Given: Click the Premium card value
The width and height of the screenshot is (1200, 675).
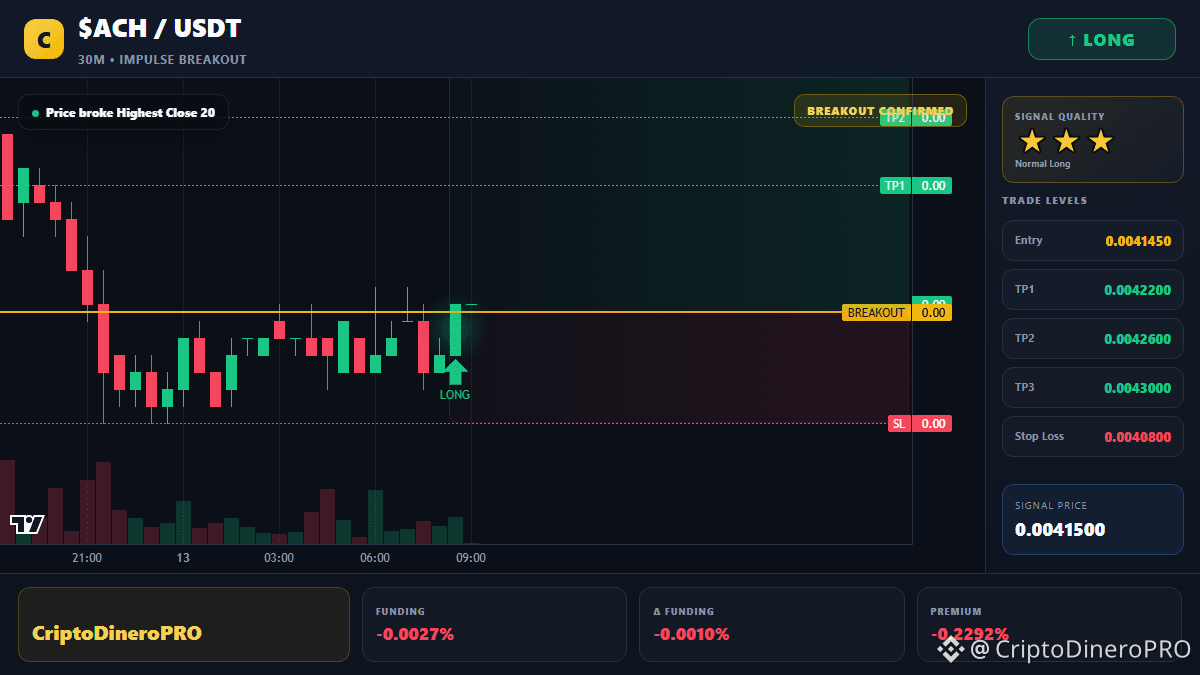Looking at the screenshot, I should (x=969, y=634).
